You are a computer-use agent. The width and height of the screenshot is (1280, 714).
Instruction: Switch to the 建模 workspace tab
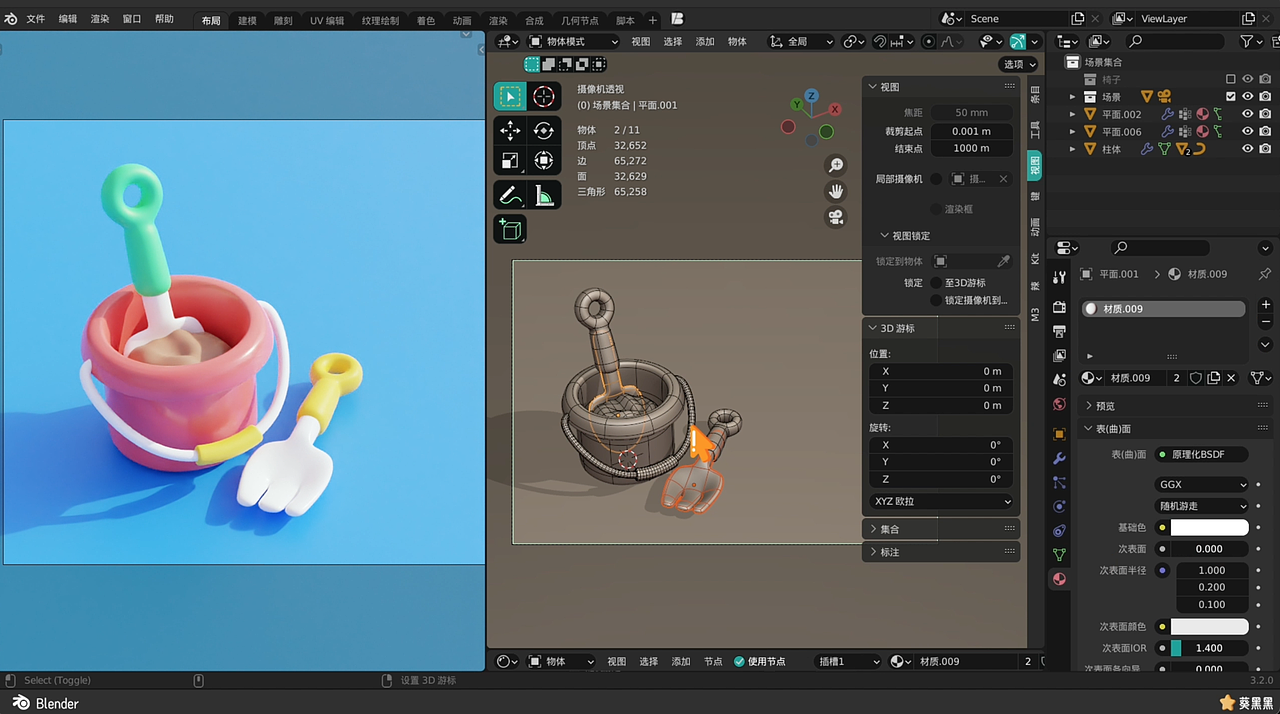[247, 20]
